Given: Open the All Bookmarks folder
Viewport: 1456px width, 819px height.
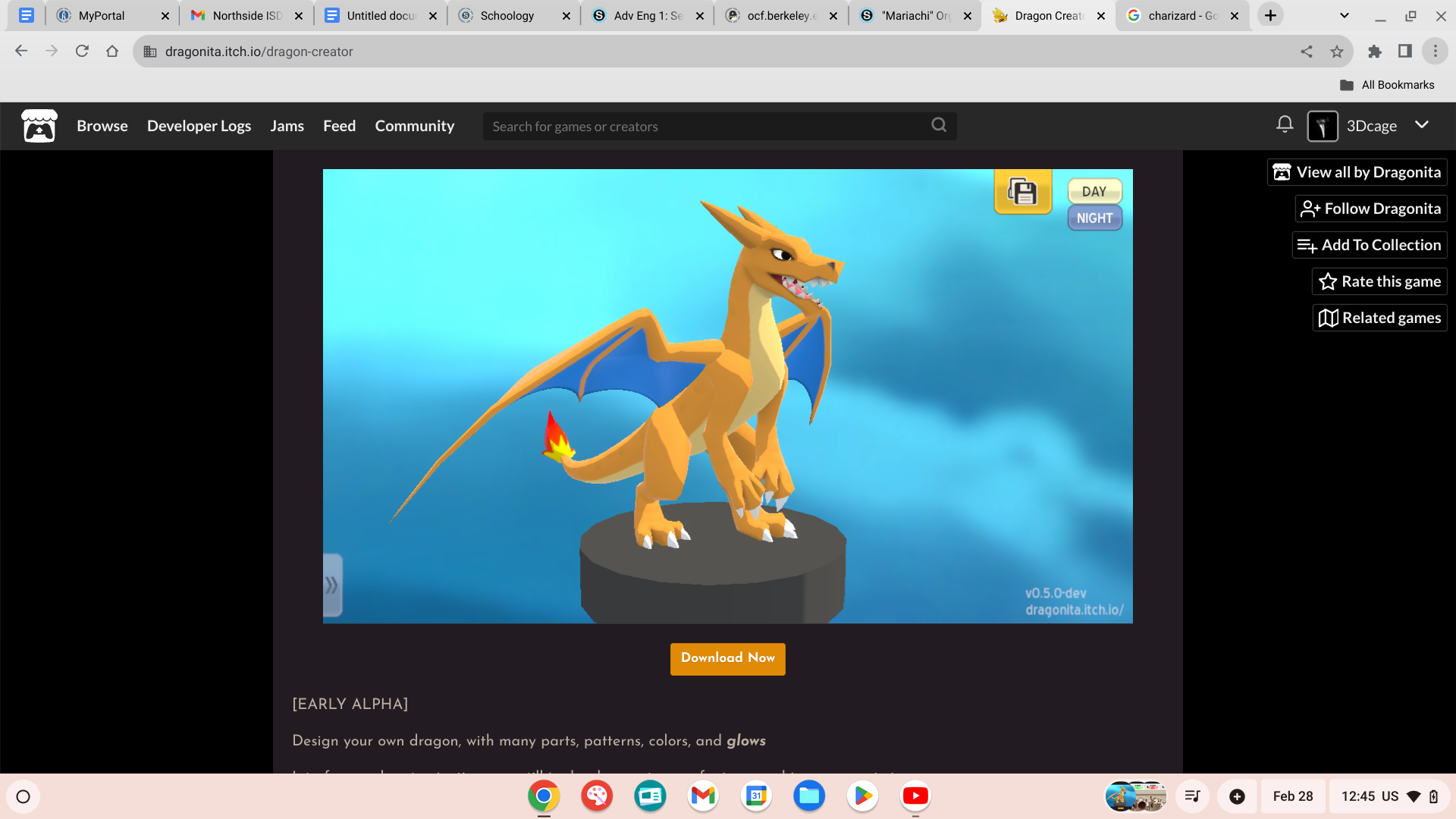Looking at the screenshot, I should pyautogui.click(x=1387, y=85).
